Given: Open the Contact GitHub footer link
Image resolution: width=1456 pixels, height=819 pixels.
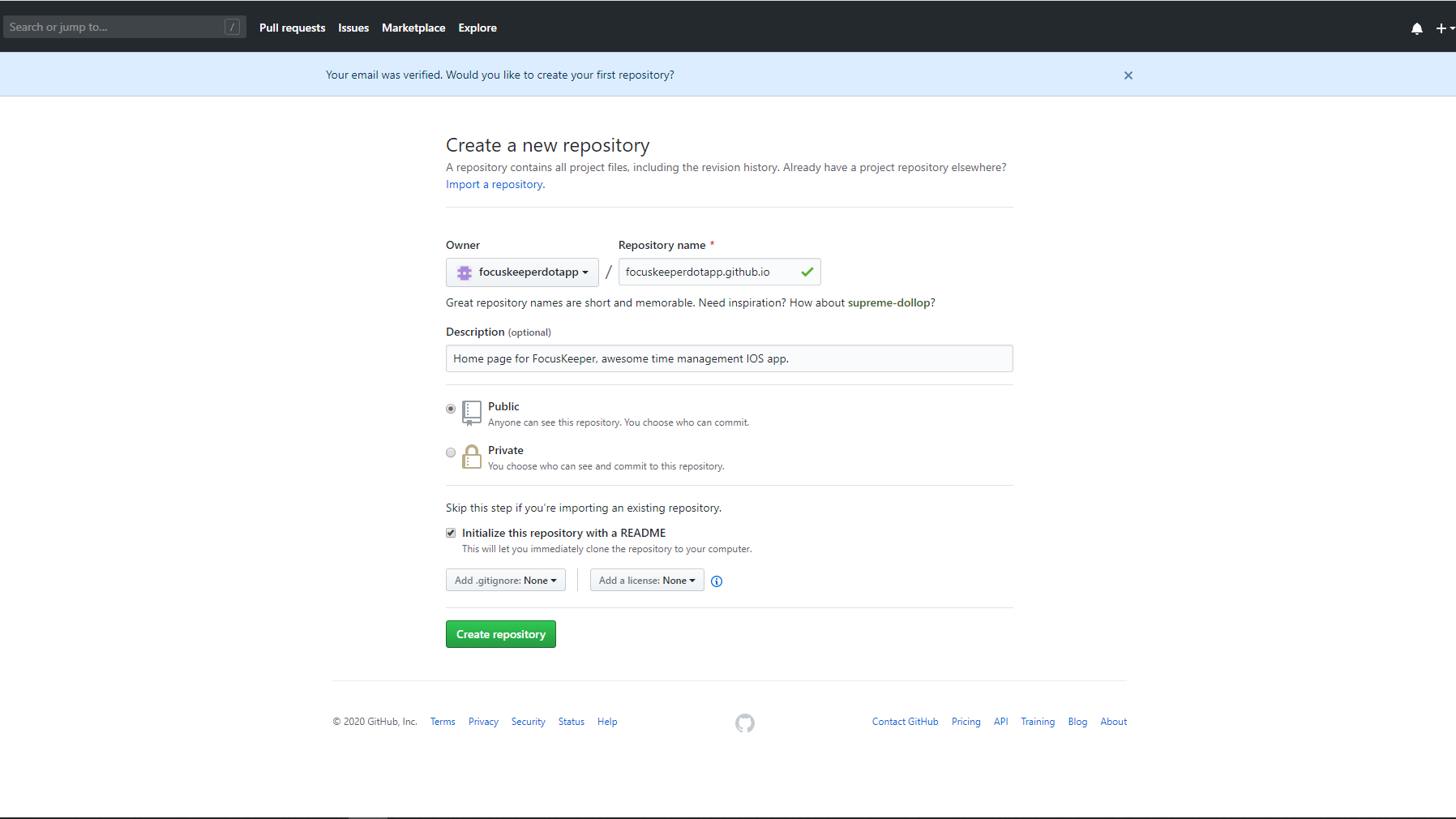Looking at the screenshot, I should pos(905,722).
